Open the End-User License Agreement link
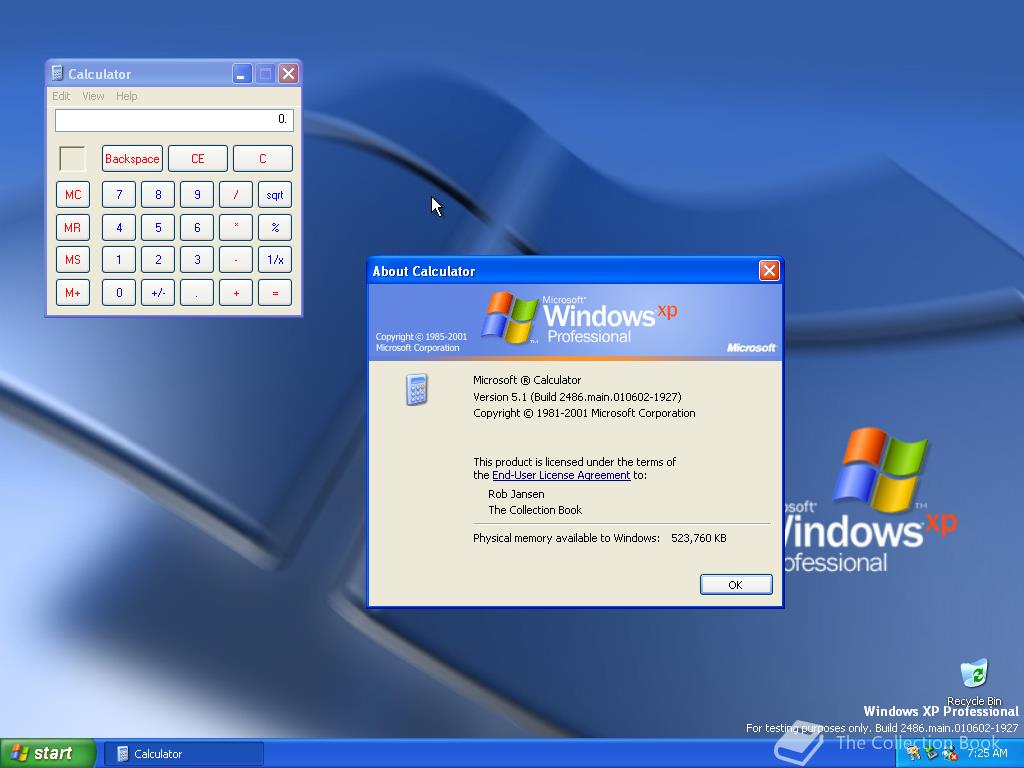 [x=561, y=475]
